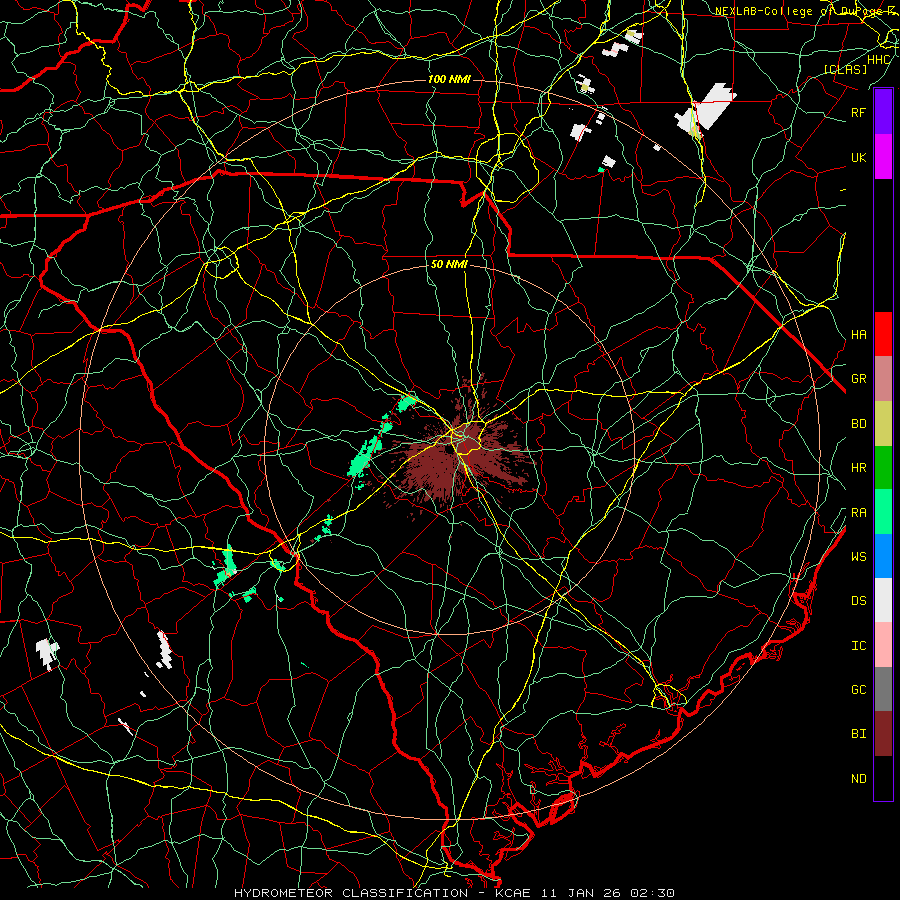Select the dusty pink GR legend swatch
The height and width of the screenshot is (900, 900).
point(883,379)
